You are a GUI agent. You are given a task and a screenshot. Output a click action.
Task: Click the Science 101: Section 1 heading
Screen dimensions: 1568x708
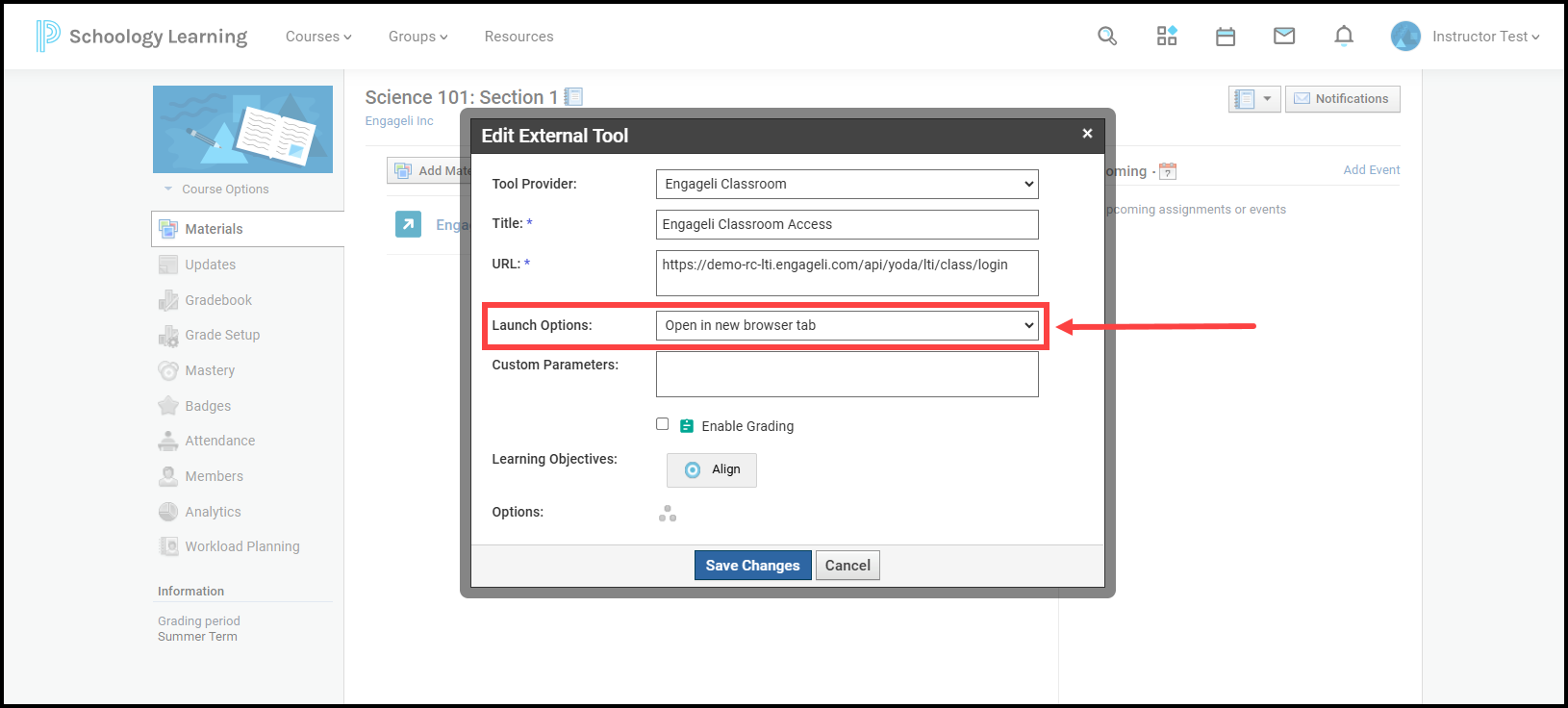[462, 97]
